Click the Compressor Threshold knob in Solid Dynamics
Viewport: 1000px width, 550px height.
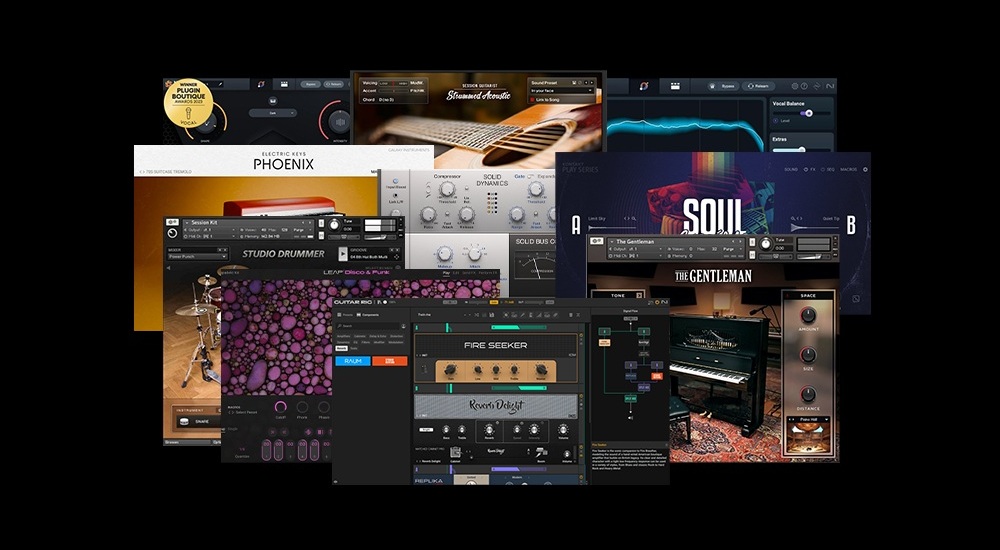(x=447, y=189)
